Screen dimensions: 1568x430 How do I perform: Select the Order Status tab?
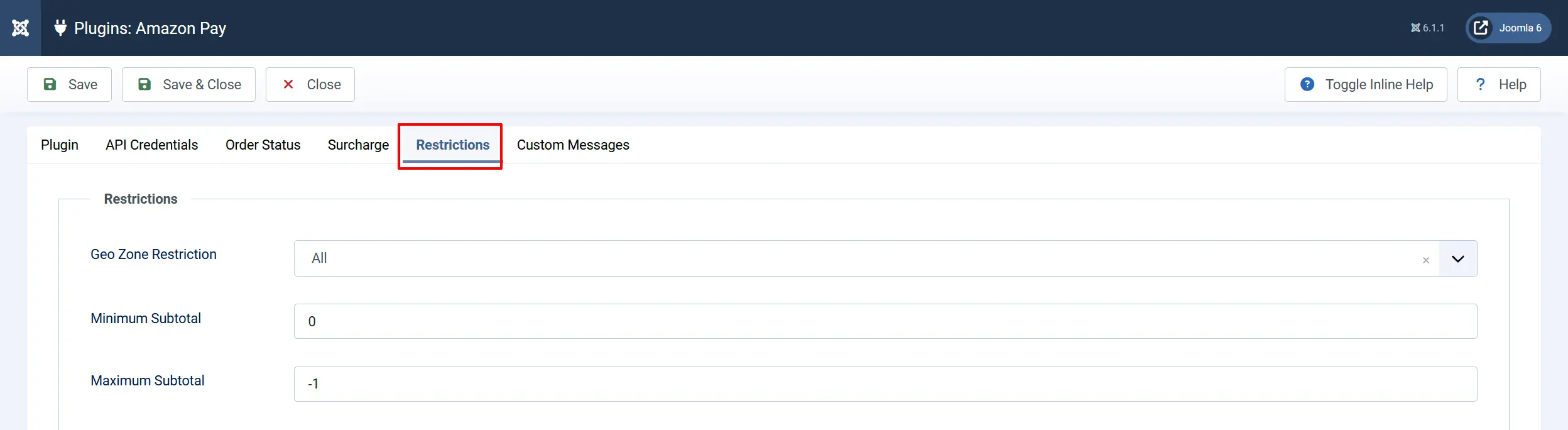coord(263,145)
